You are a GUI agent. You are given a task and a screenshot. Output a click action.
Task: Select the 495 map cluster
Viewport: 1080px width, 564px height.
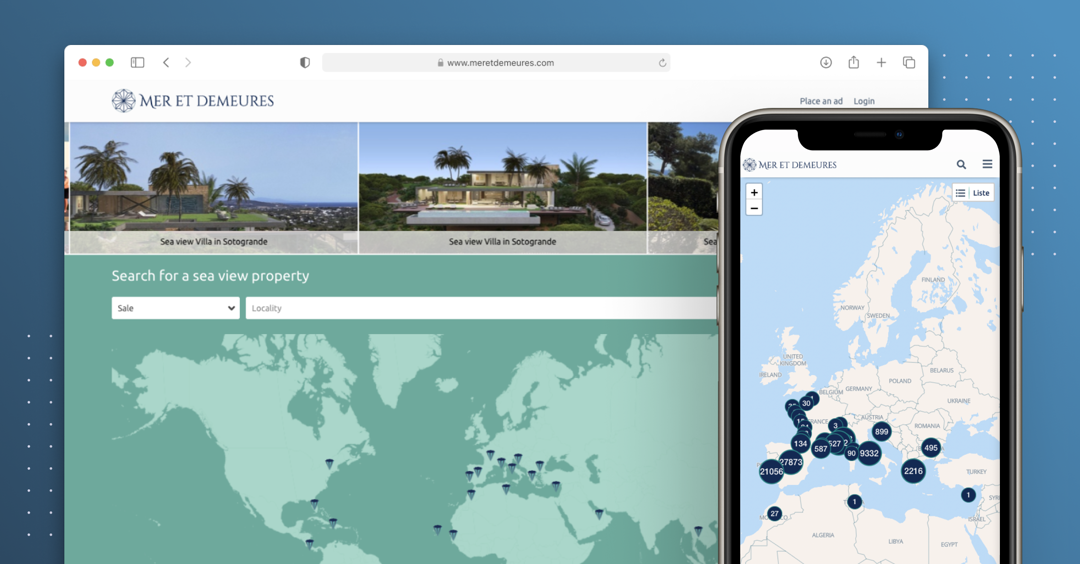(931, 448)
